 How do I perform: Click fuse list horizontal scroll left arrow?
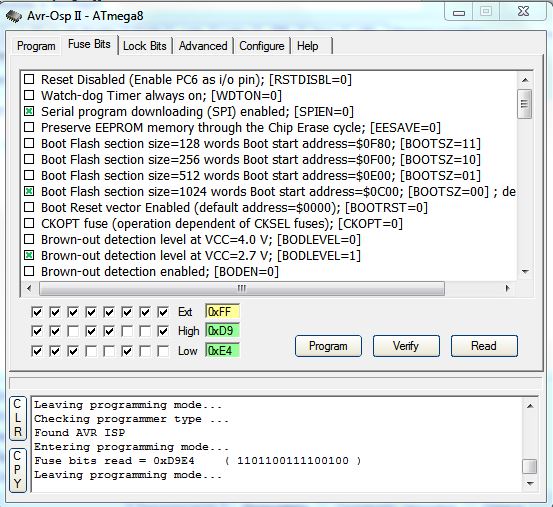tap(29, 288)
